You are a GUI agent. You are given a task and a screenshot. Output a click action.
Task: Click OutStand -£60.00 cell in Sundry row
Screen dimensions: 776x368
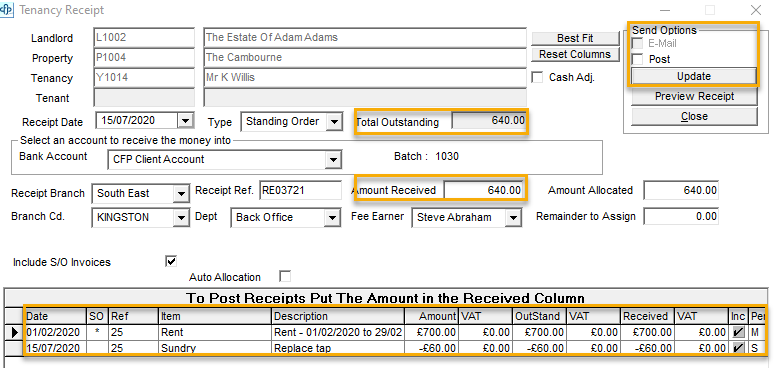539,348
